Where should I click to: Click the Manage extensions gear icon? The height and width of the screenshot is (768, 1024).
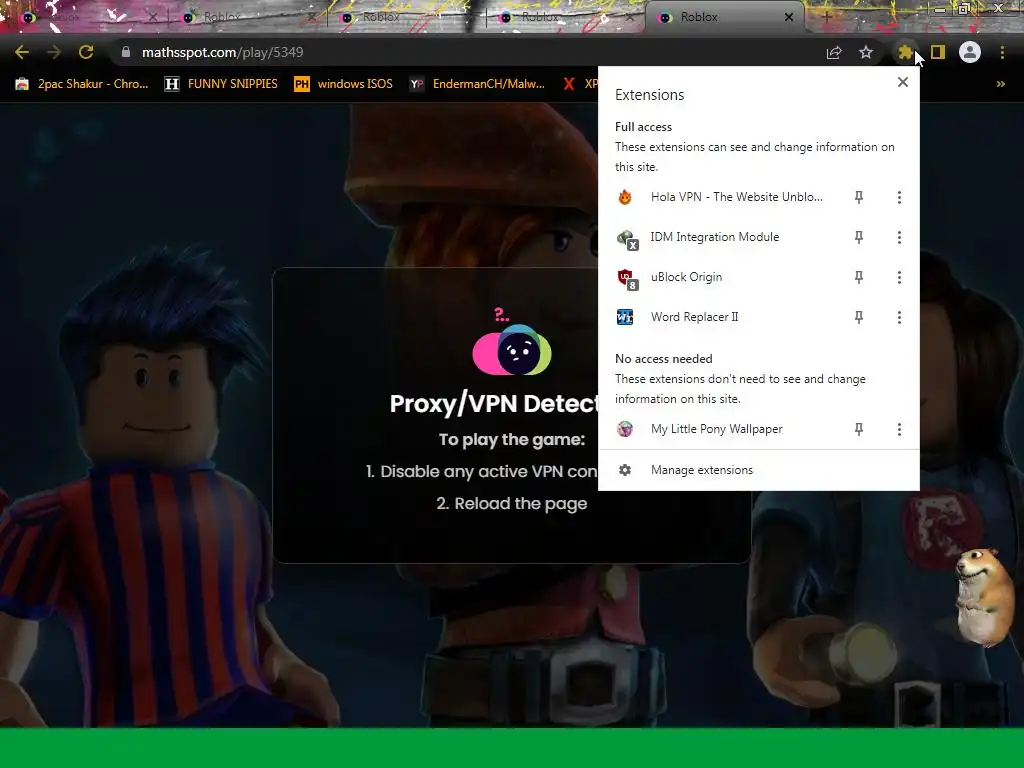625,470
